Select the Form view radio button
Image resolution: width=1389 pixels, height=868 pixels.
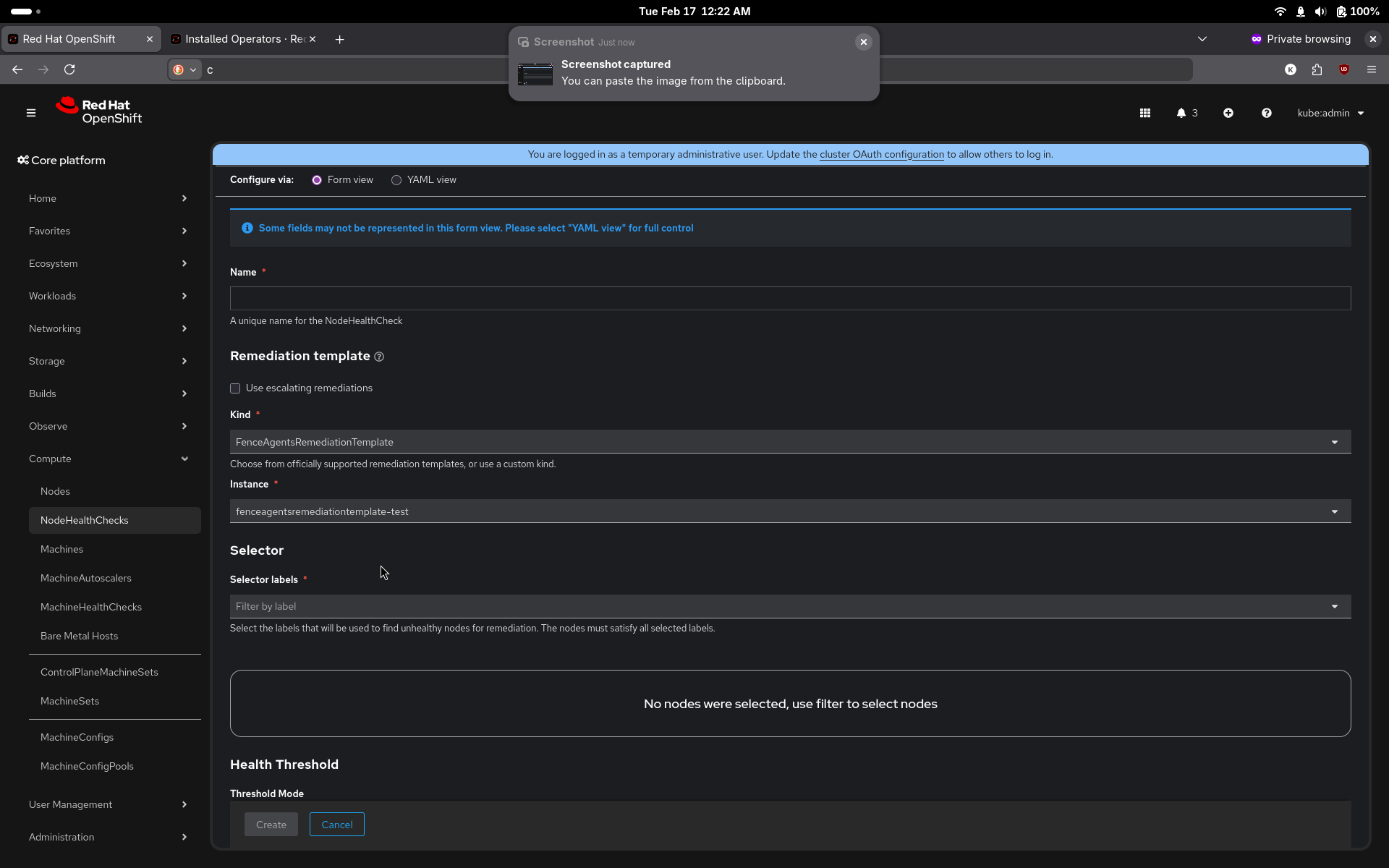pos(317,180)
